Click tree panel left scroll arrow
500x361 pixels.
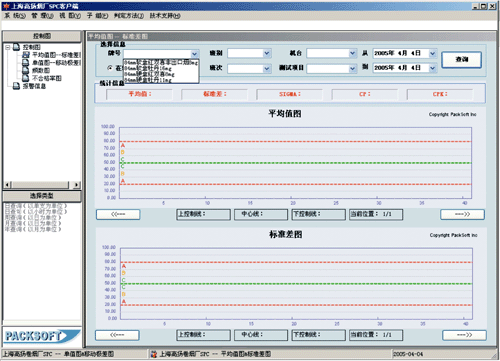coord(8,185)
